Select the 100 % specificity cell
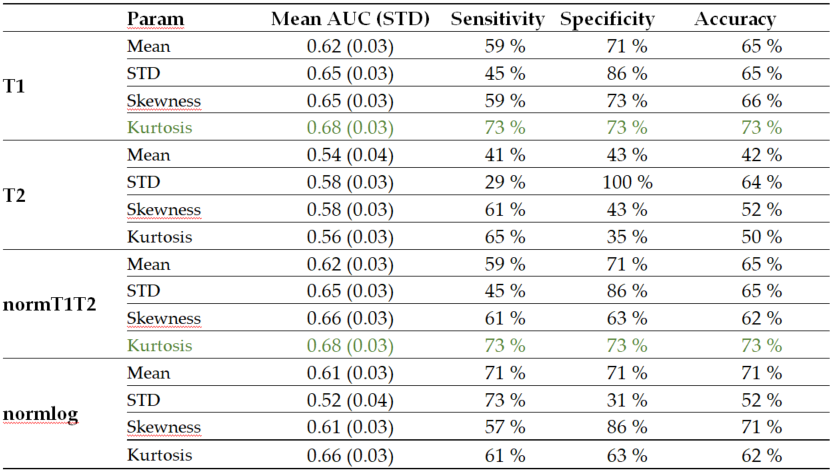This screenshot has width=835, height=474. click(630, 182)
